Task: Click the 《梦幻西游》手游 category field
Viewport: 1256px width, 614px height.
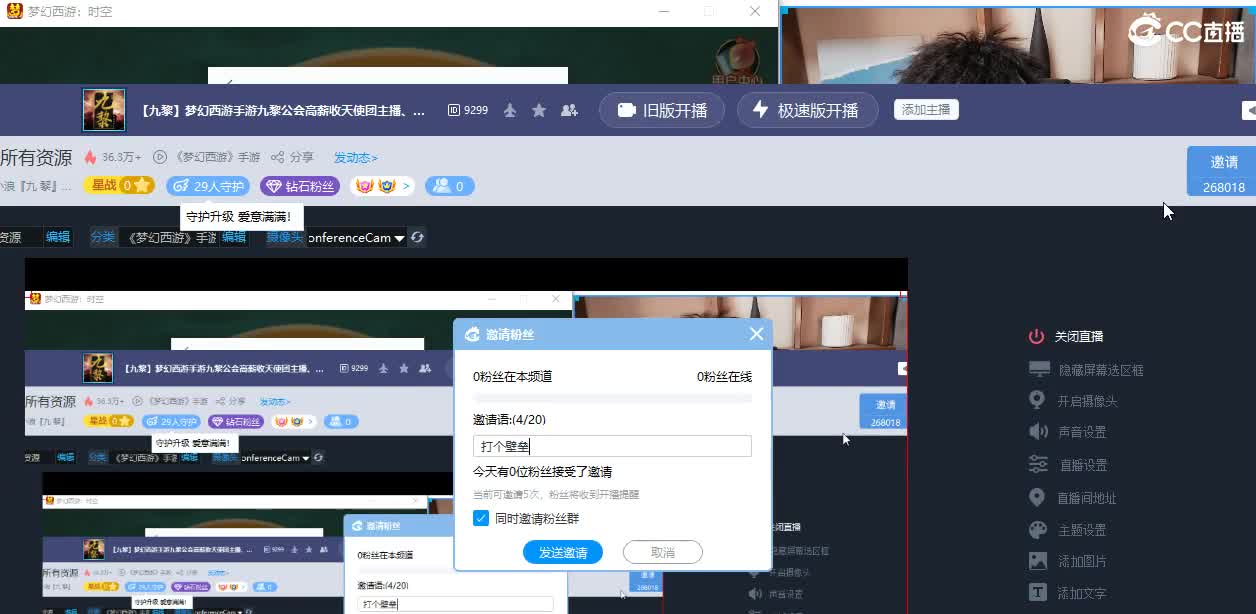Action: coord(168,237)
